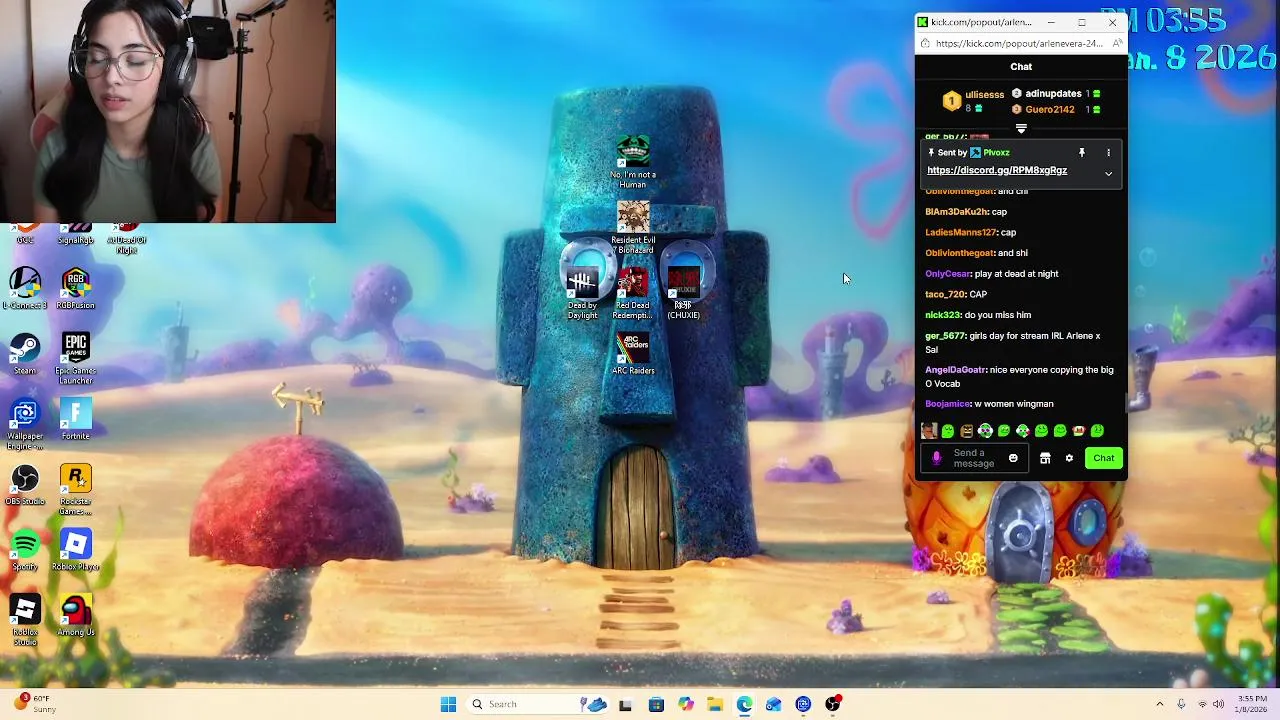
Task: Select the L-Connect 3 desktop shortcut
Action: 25,288
